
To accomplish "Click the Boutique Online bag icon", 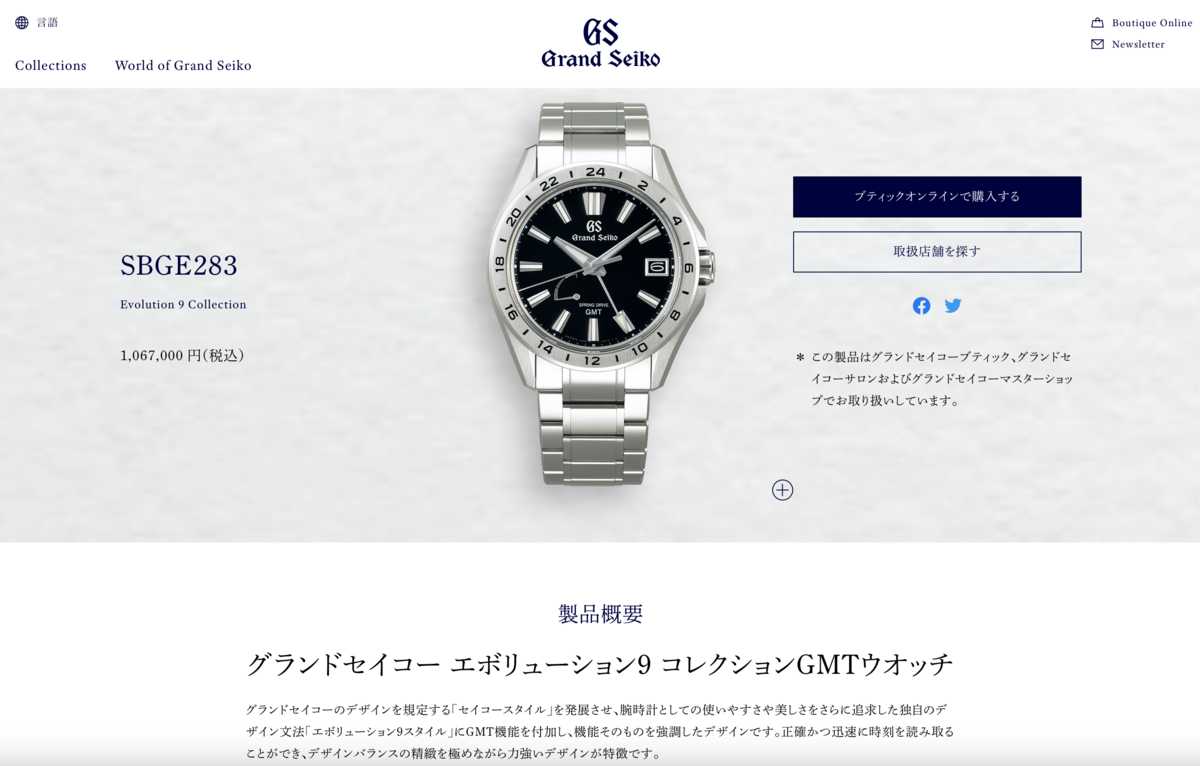I will point(1097,23).
